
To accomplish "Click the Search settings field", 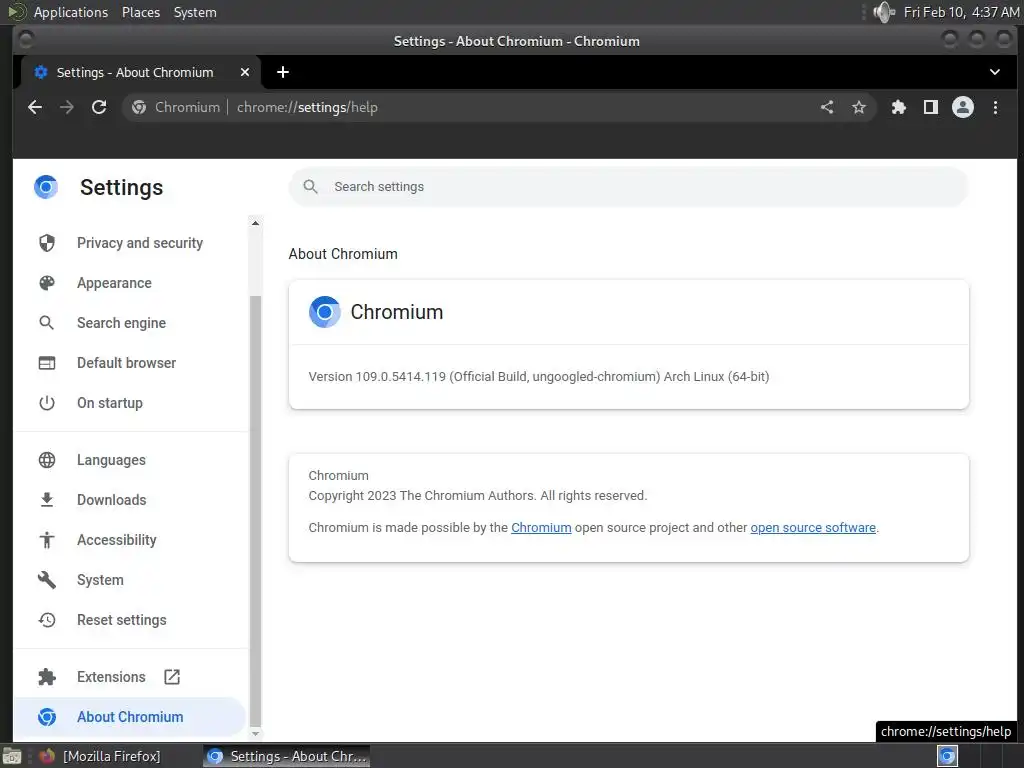I will tap(628, 187).
